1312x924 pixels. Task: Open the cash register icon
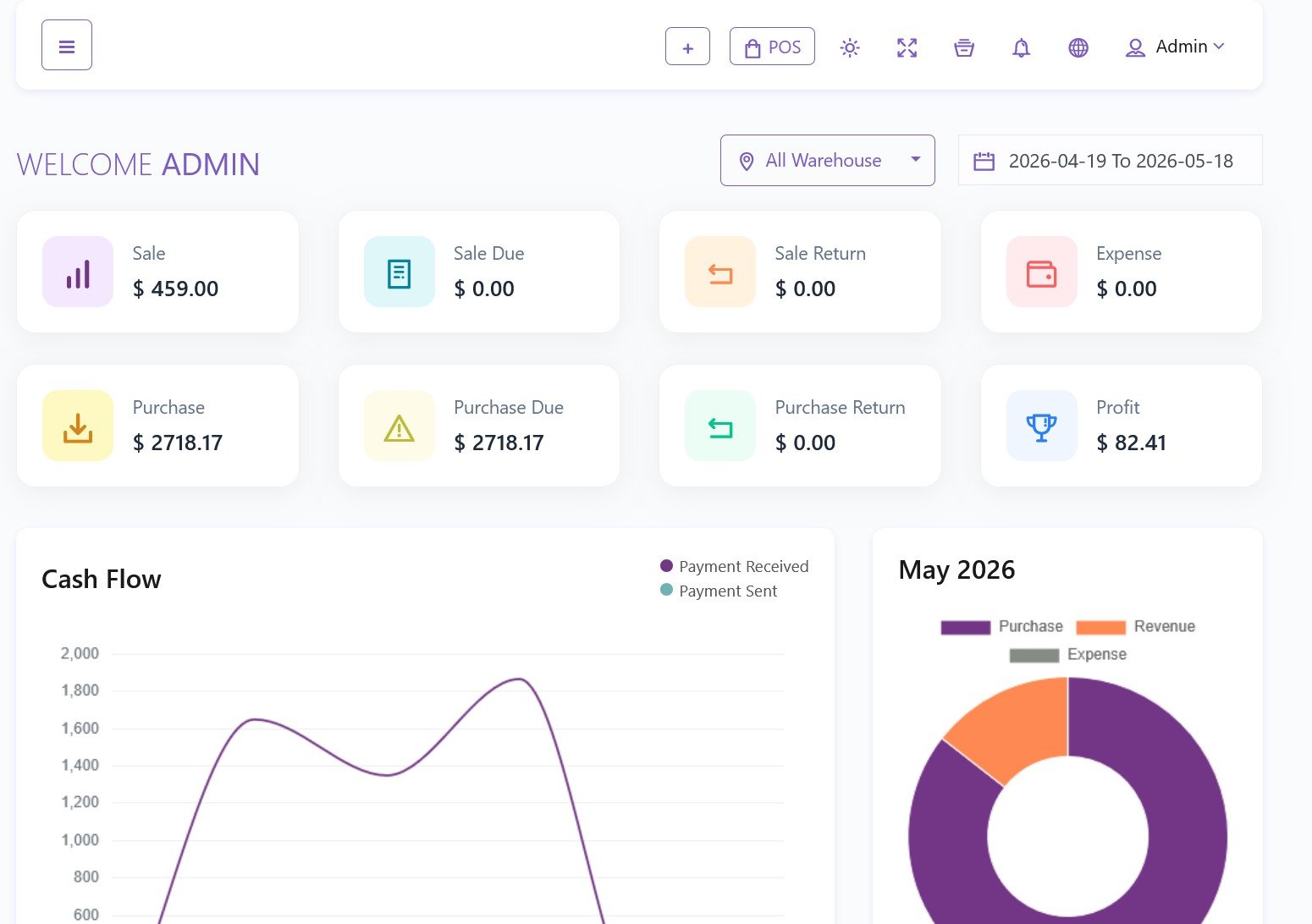[964, 47]
